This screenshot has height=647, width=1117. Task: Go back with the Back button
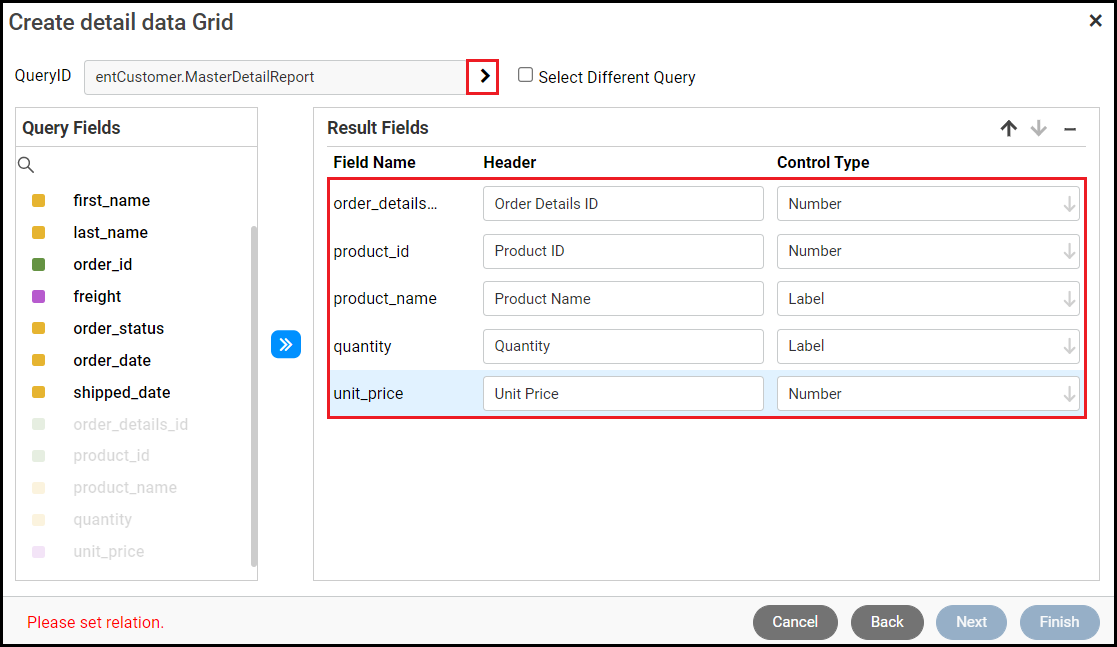887,622
